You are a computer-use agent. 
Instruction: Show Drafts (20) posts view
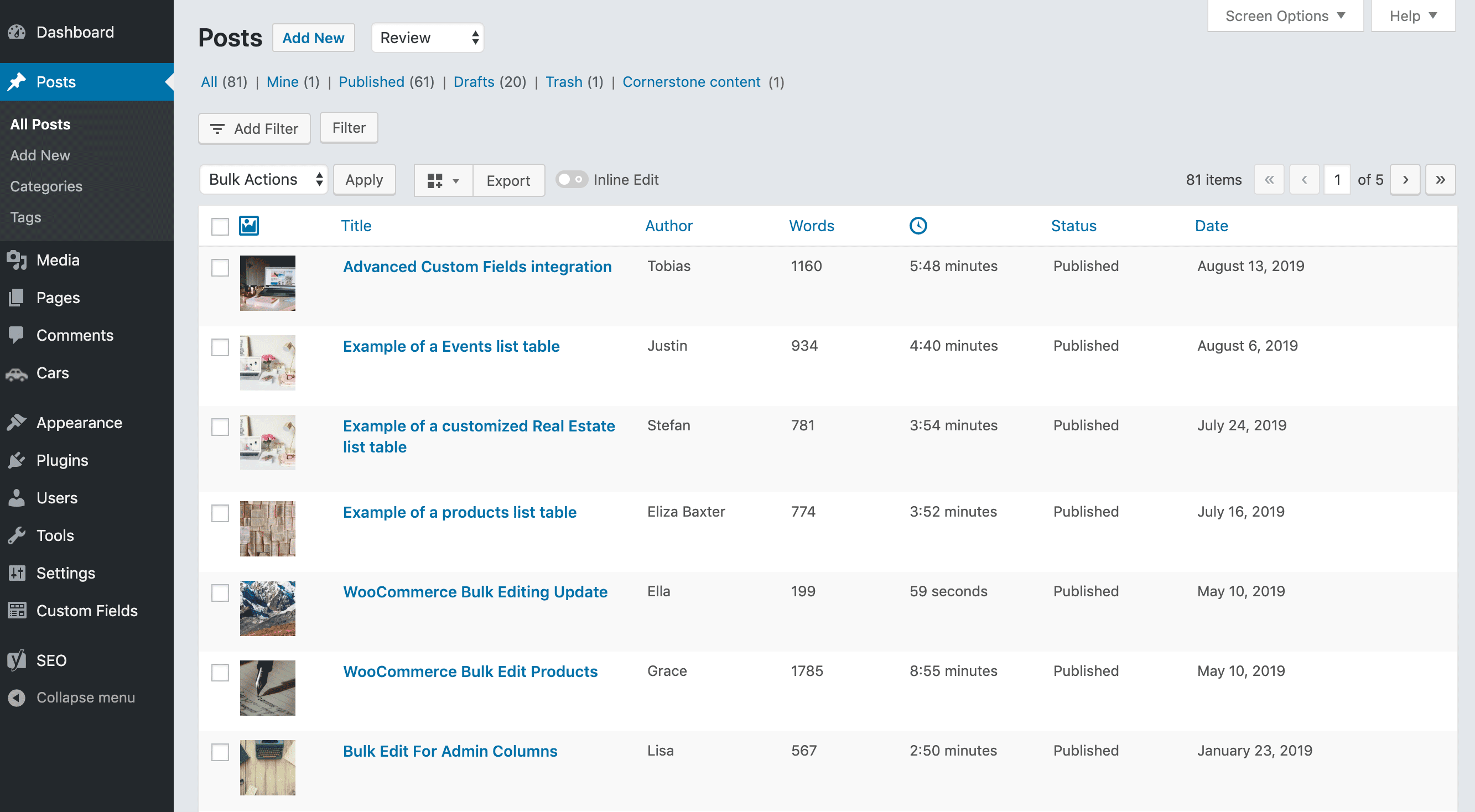point(490,82)
